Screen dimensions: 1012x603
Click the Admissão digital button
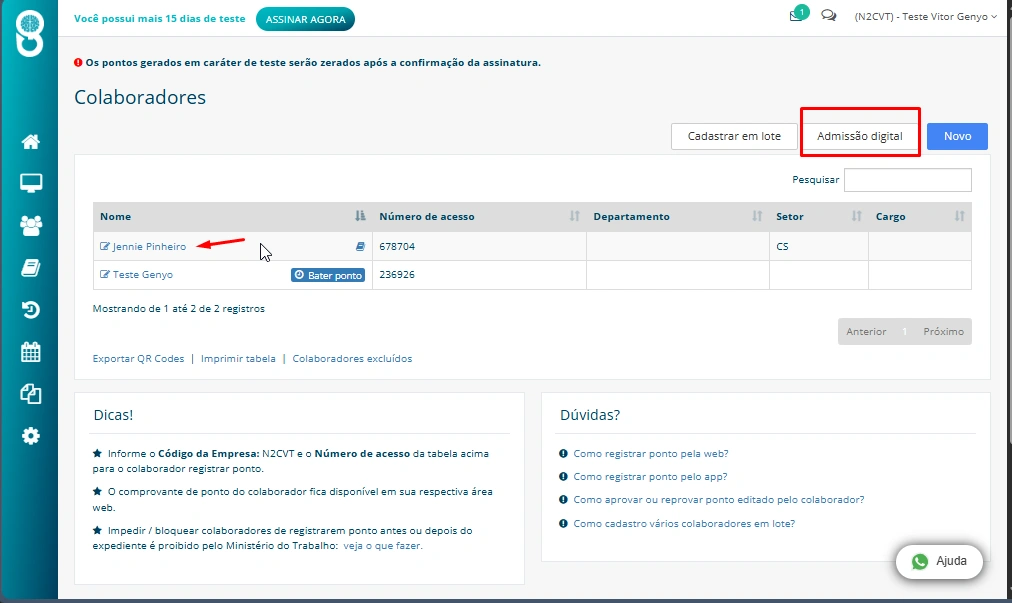tap(860, 136)
